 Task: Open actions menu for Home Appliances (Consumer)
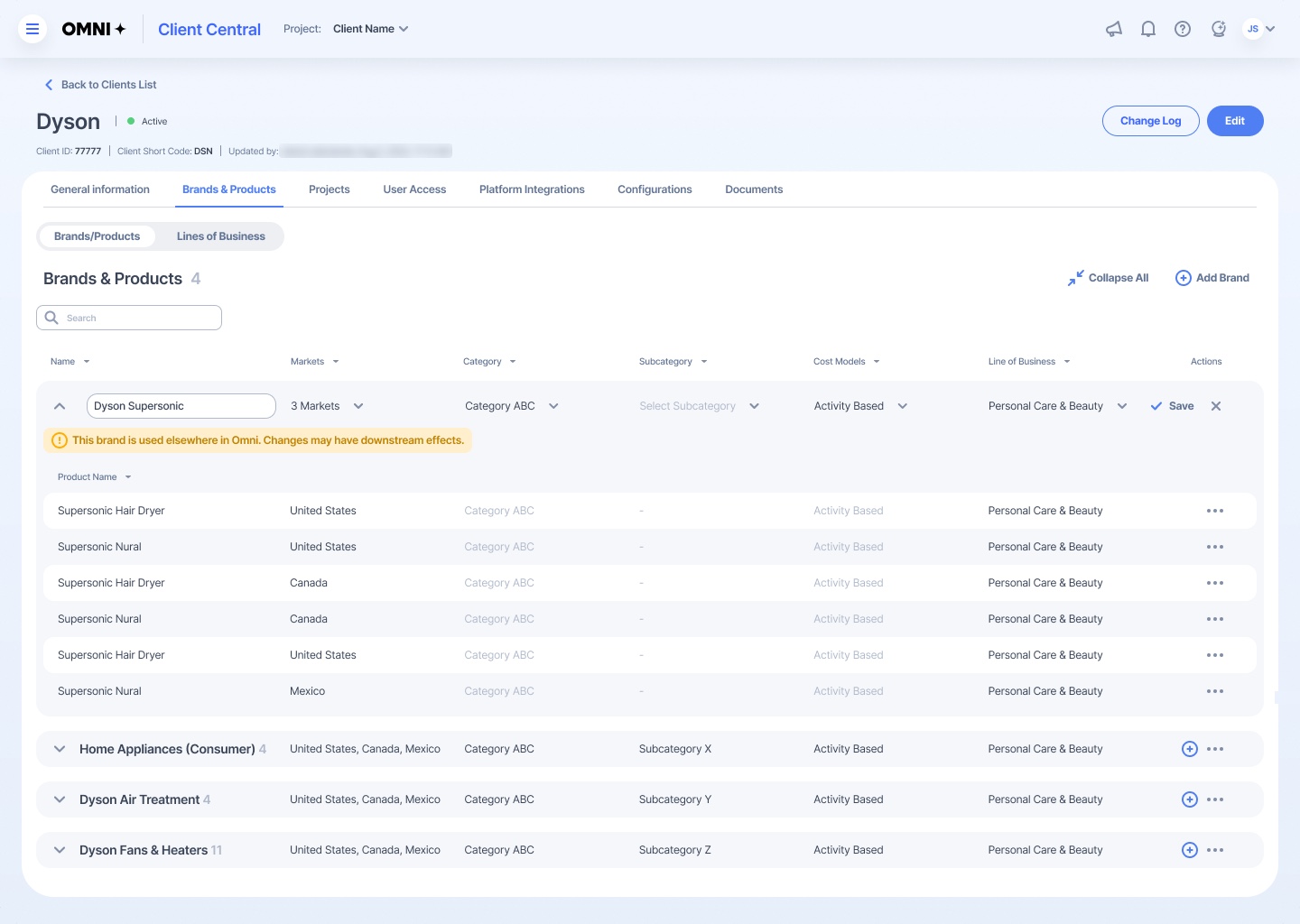point(1215,749)
